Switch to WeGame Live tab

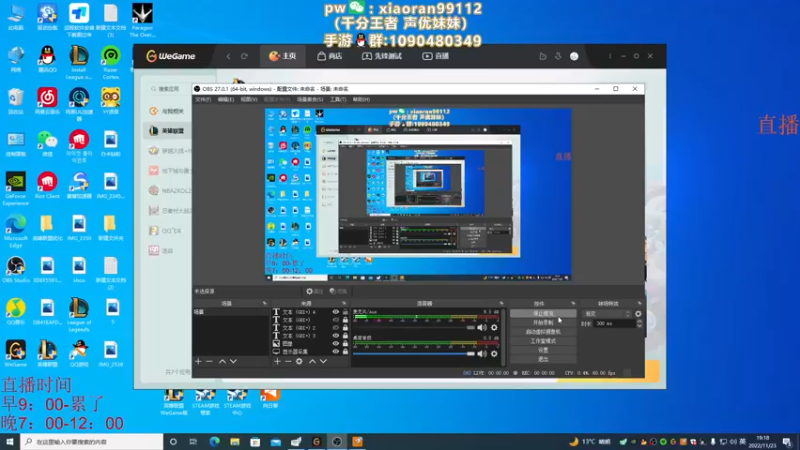click(x=436, y=56)
